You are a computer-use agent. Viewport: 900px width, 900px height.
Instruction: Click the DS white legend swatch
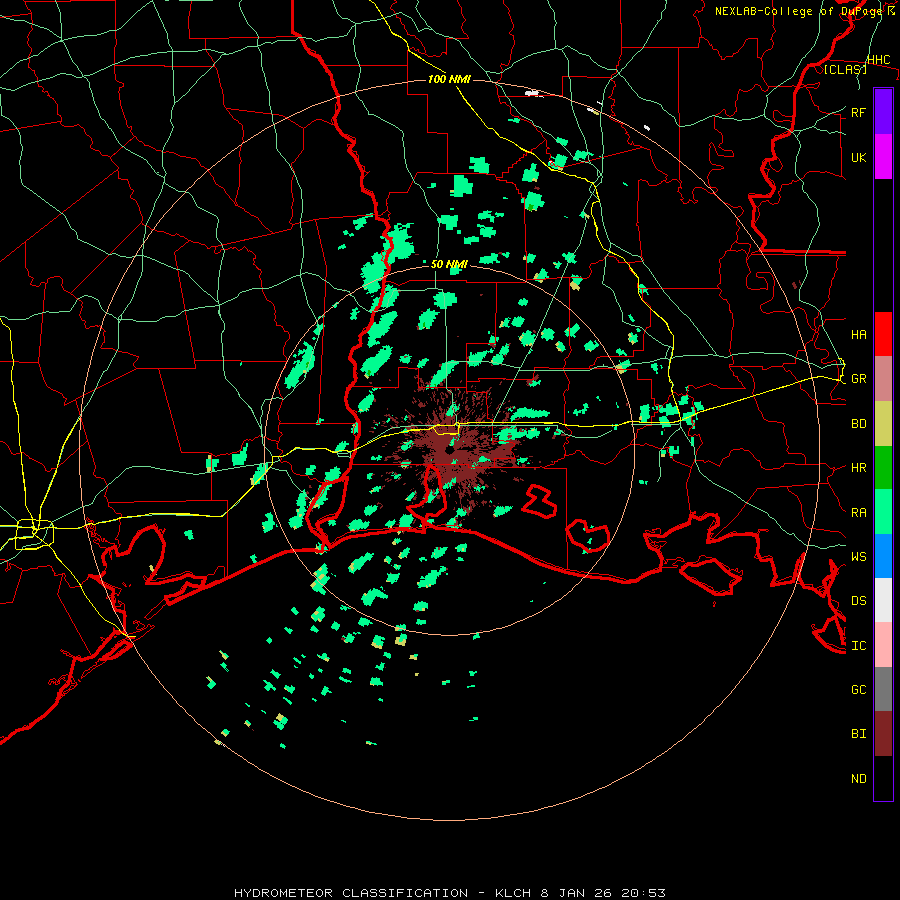click(x=883, y=600)
